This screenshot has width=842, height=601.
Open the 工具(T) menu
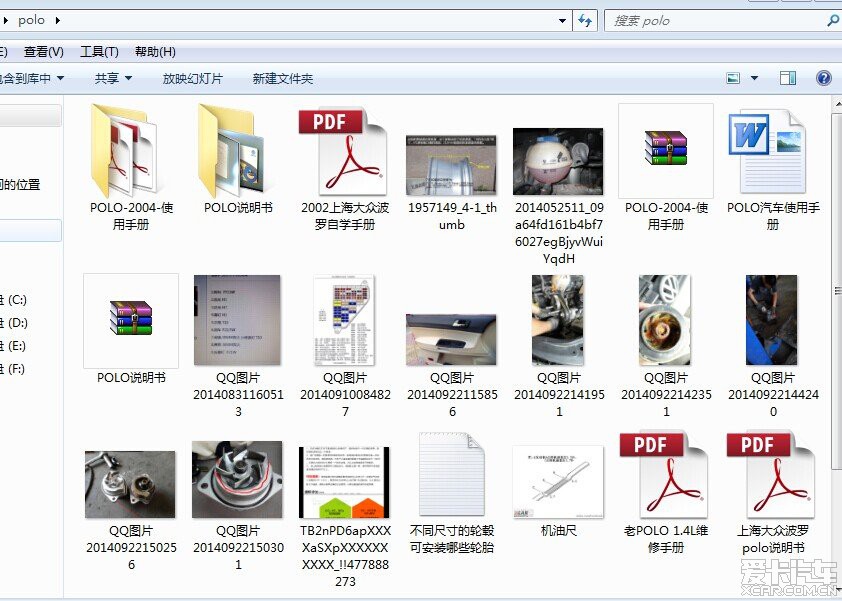pyautogui.click(x=99, y=52)
